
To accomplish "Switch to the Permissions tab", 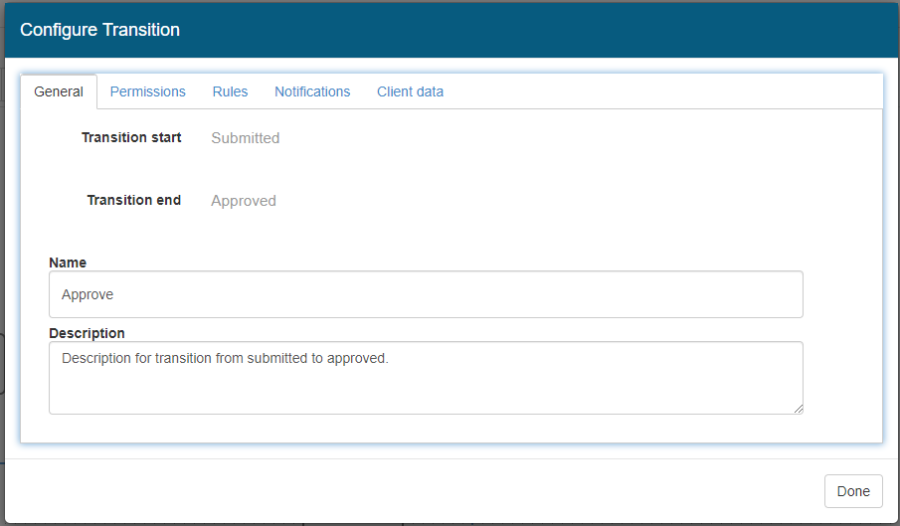I will click(148, 91).
